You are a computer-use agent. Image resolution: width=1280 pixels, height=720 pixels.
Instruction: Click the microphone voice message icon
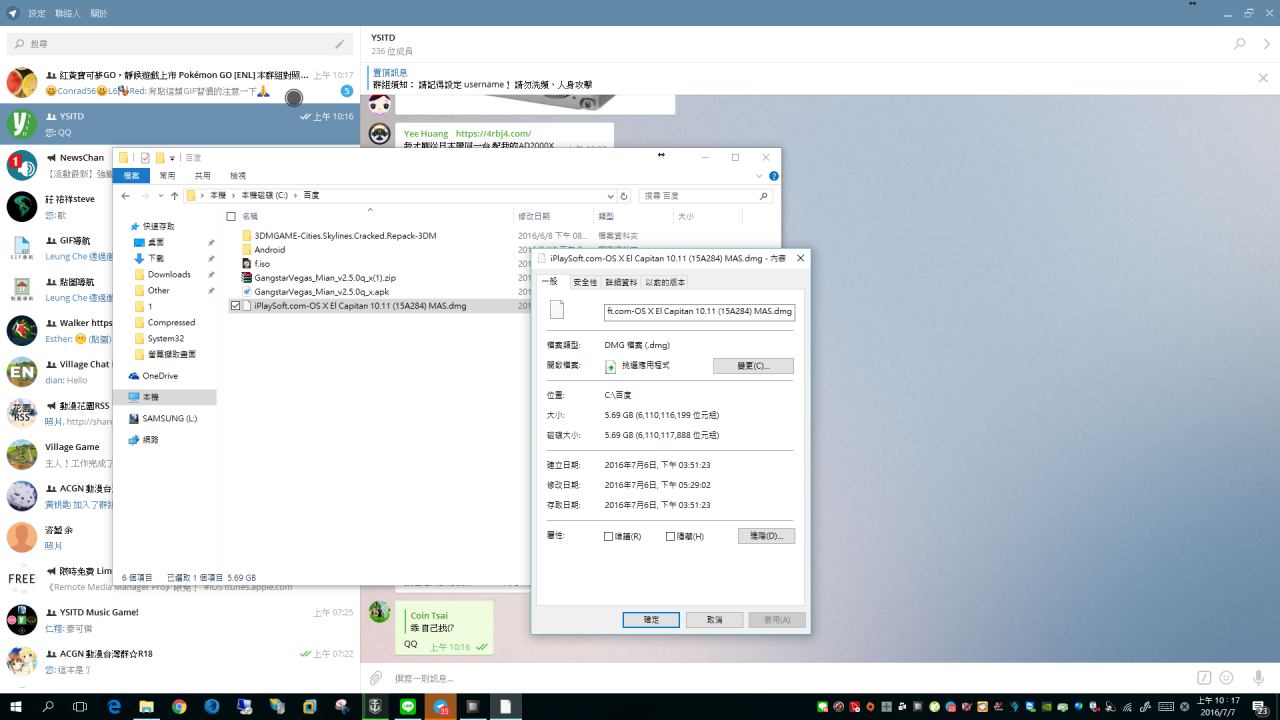click(x=1258, y=678)
